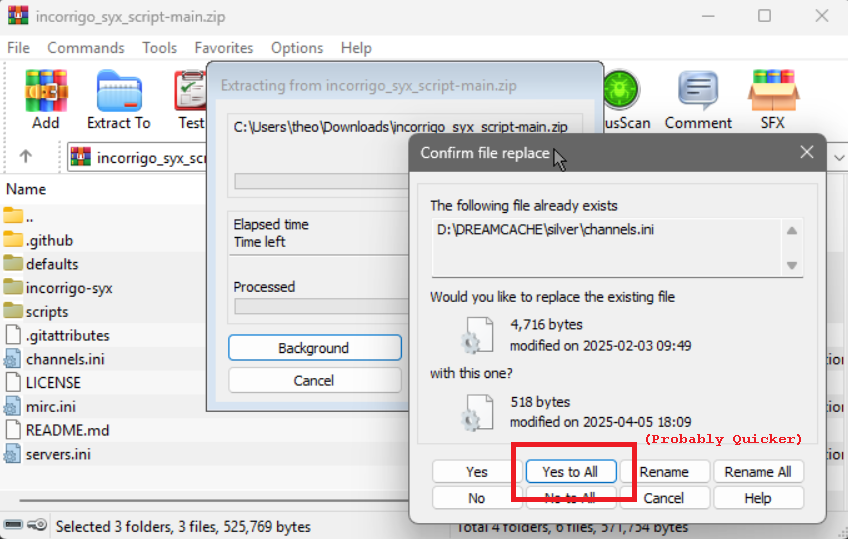Open the Favorites menu
This screenshot has width=848, height=539.
tap(224, 48)
